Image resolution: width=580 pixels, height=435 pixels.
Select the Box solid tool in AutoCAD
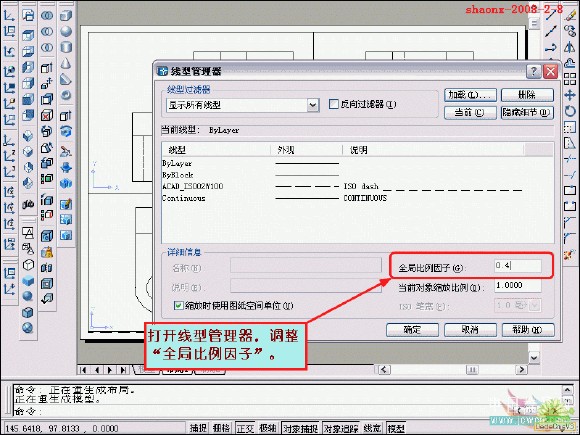pyautogui.click(x=66, y=15)
